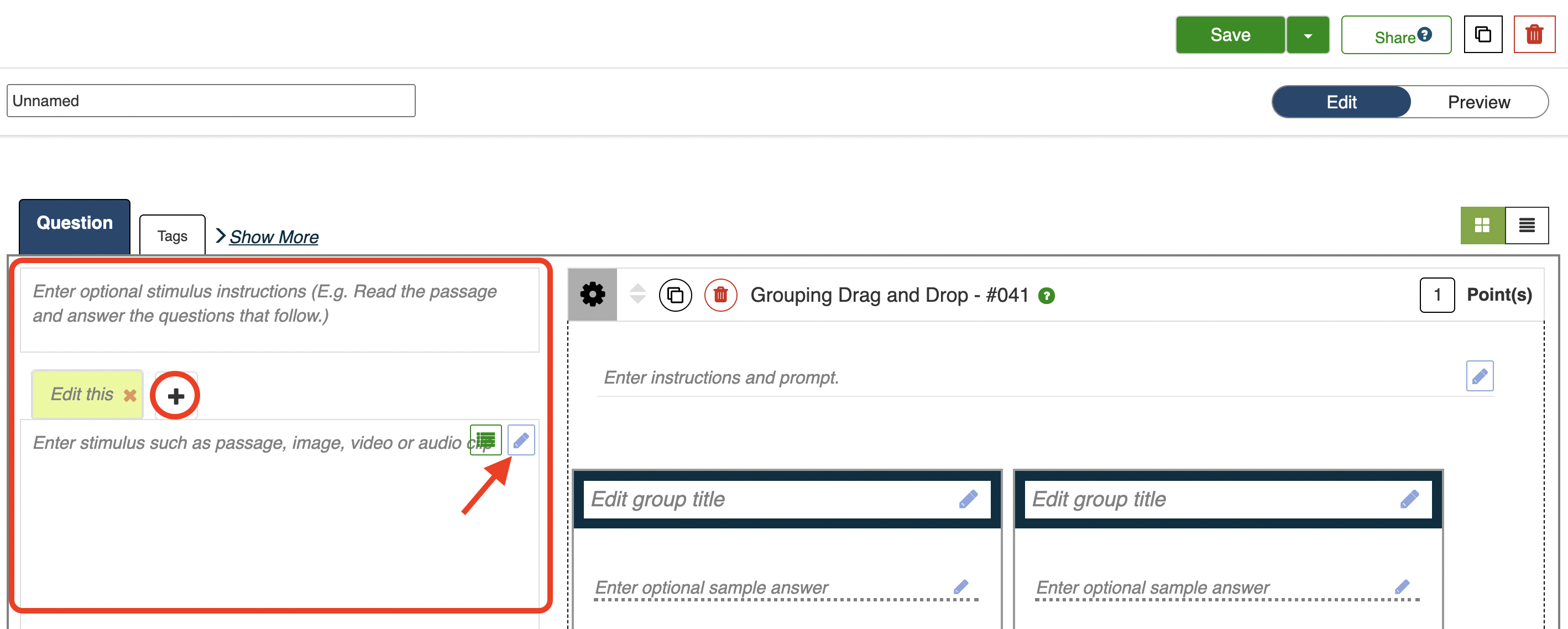Image resolution: width=1568 pixels, height=629 pixels.
Task: Click the question reorder up-down arrows
Action: click(x=637, y=294)
